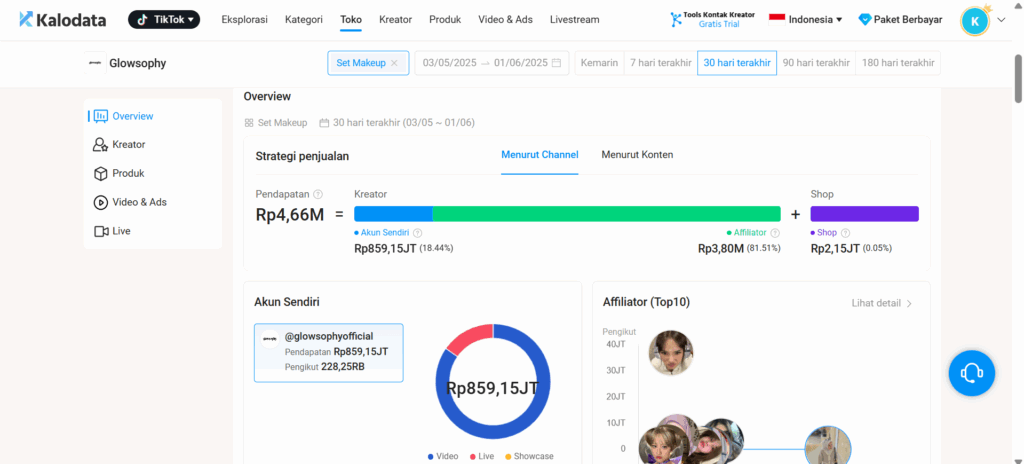Click the Live camera sidebar icon

[101, 231]
